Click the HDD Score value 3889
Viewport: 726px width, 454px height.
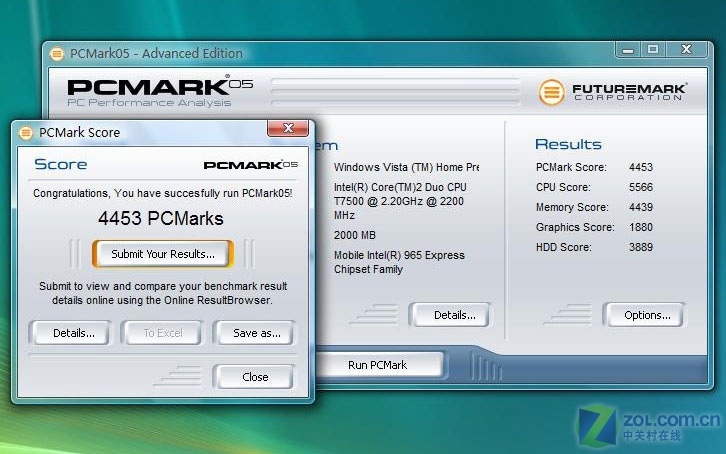pyautogui.click(x=641, y=247)
